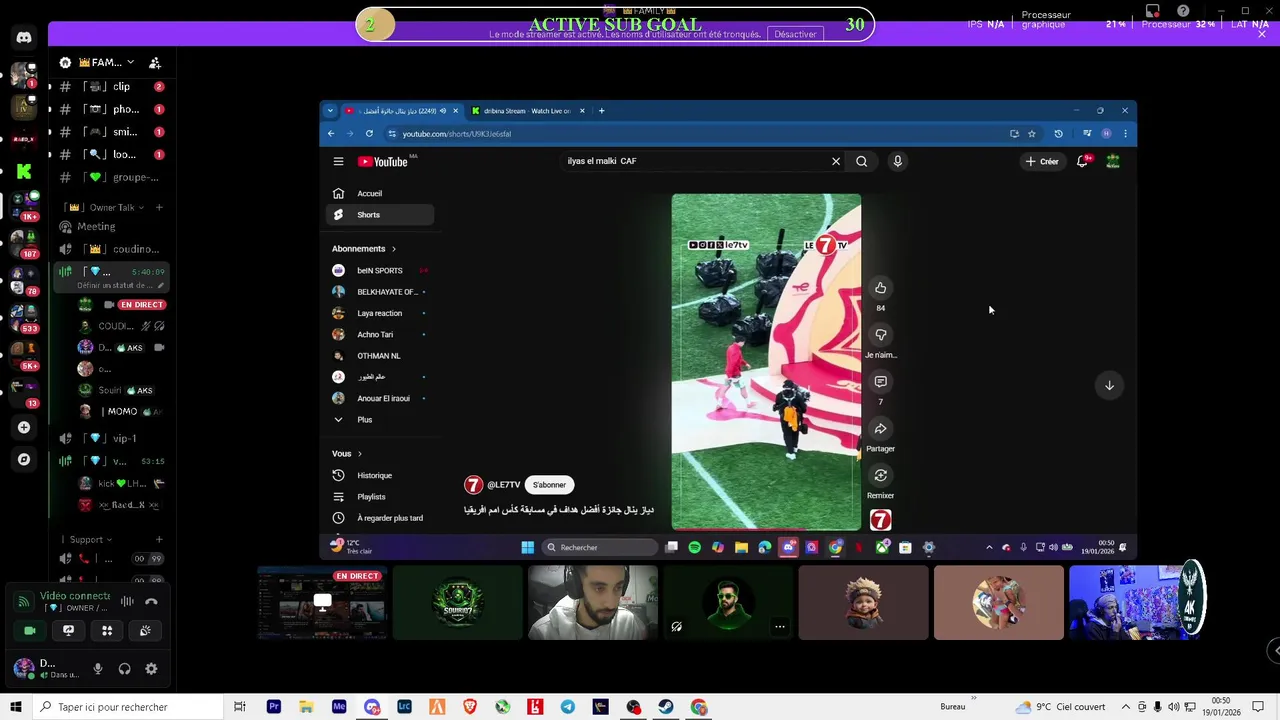The image size is (1280, 720).
Task: Reload page in streamed Chrome window
Action: (x=369, y=133)
